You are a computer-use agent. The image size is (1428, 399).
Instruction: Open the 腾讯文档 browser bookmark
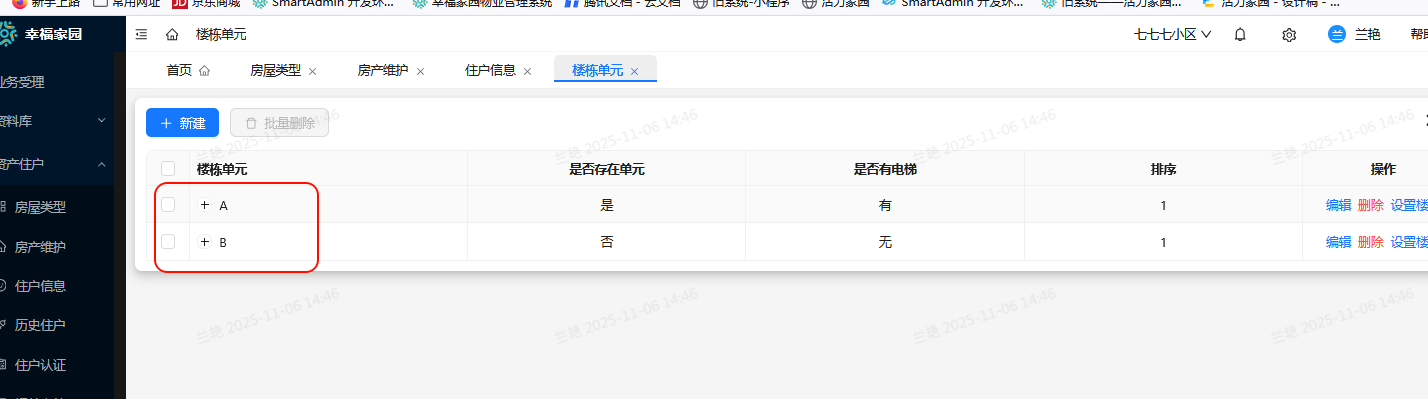[x=621, y=4]
